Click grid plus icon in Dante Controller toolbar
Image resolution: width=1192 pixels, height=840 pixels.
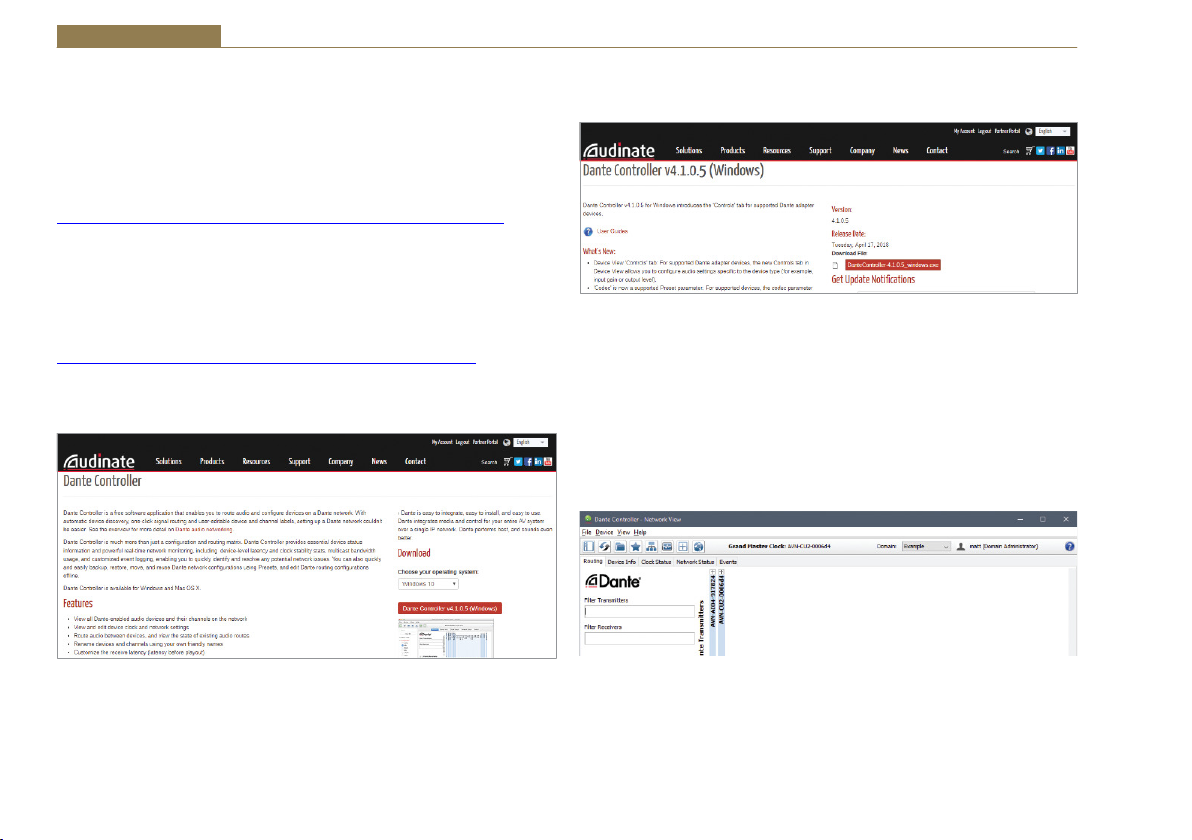point(683,547)
